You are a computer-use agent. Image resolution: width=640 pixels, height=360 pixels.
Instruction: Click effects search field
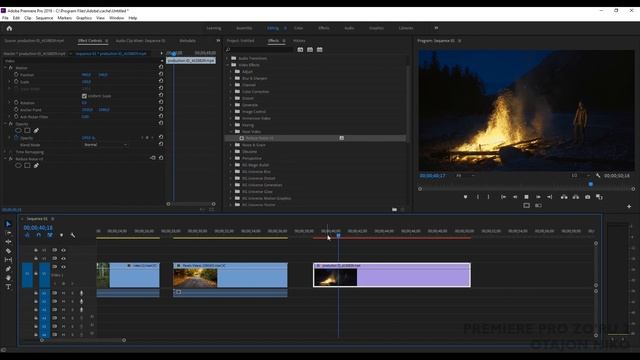pyautogui.click(x=259, y=50)
